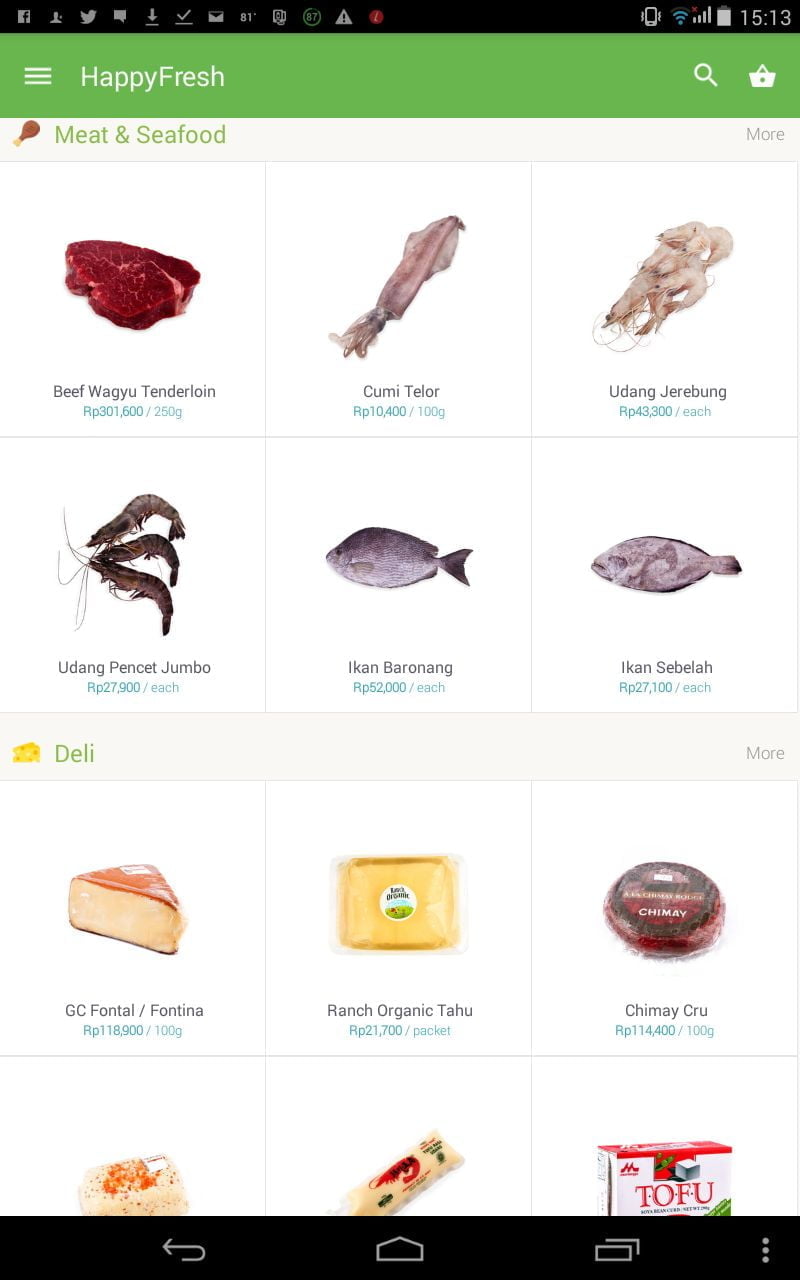This screenshot has height=1280, width=800.
Task: Show More items in Deli section
Action: click(x=765, y=753)
